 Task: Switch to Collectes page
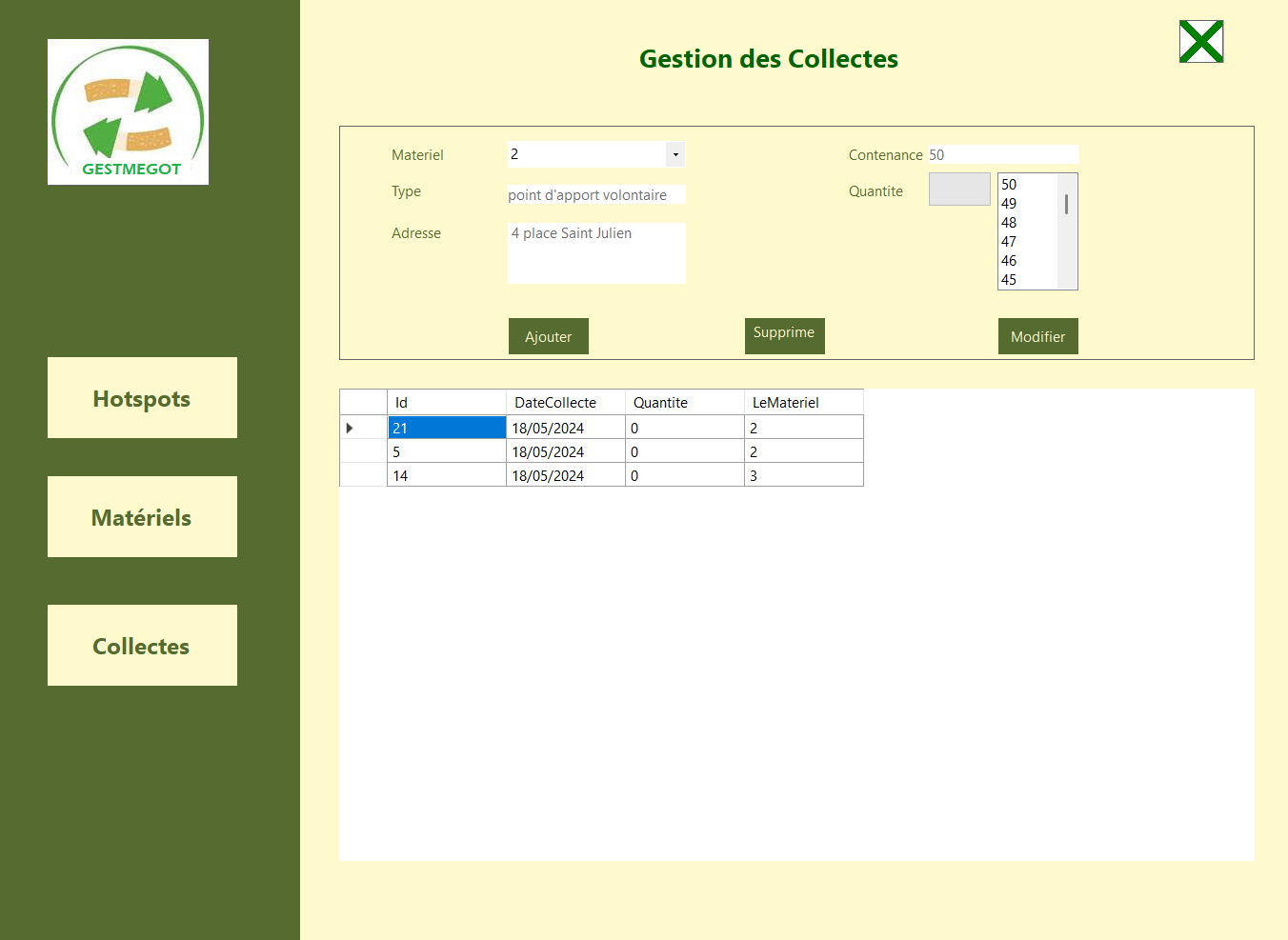pos(142,646)
